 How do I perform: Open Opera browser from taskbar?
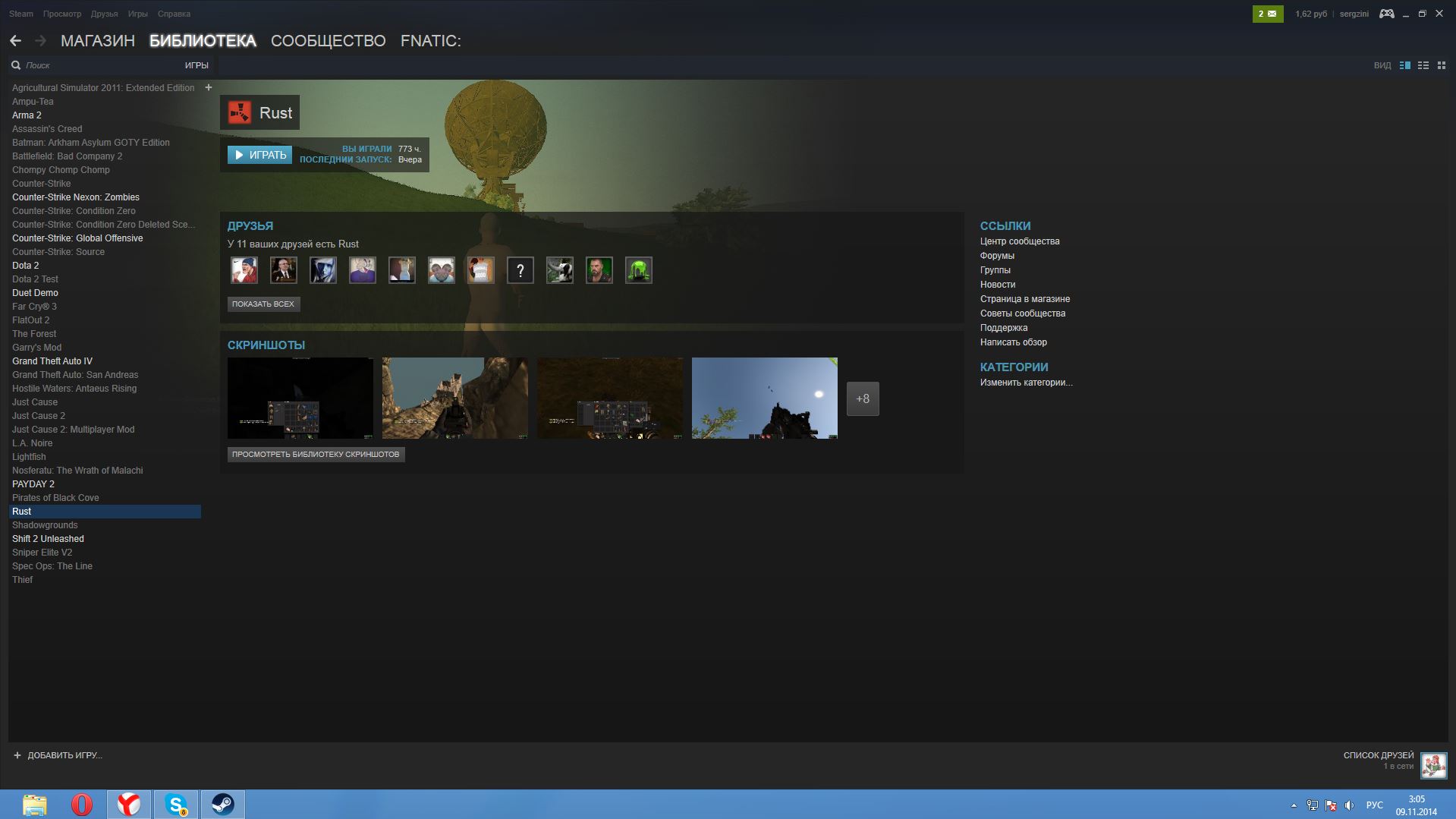tap(82, 805)
